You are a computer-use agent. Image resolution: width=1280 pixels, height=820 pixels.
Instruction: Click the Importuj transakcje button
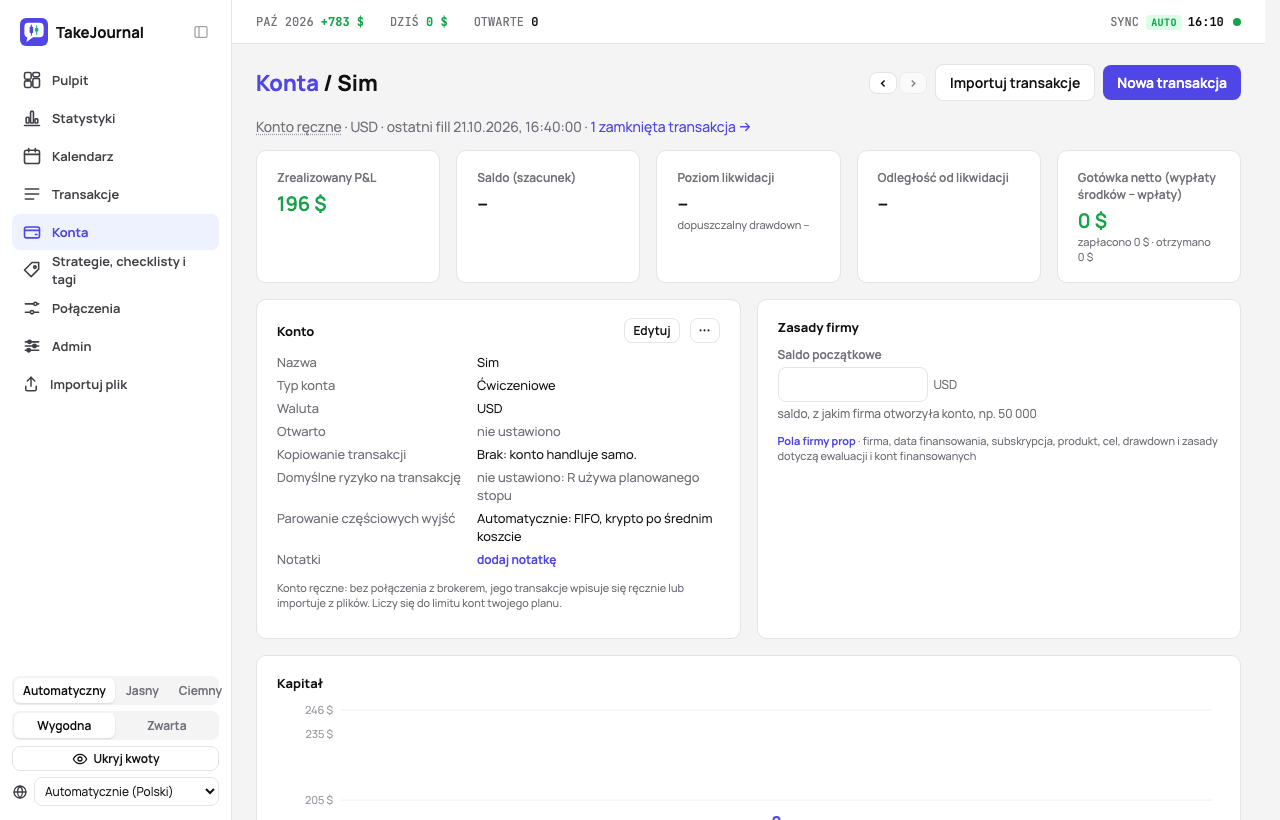click(x=1015, y=83)
